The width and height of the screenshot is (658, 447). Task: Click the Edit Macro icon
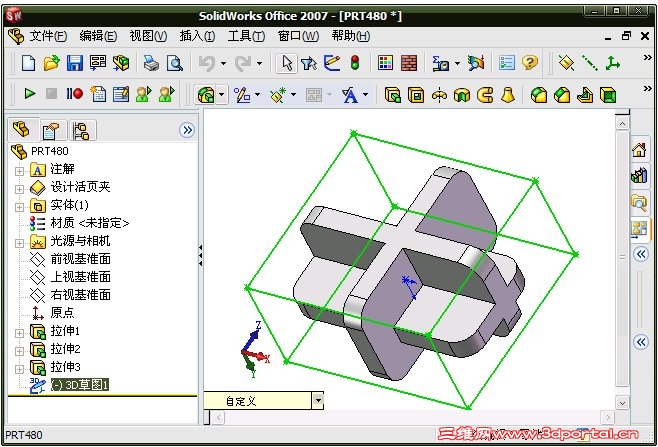tap(121, 94)
